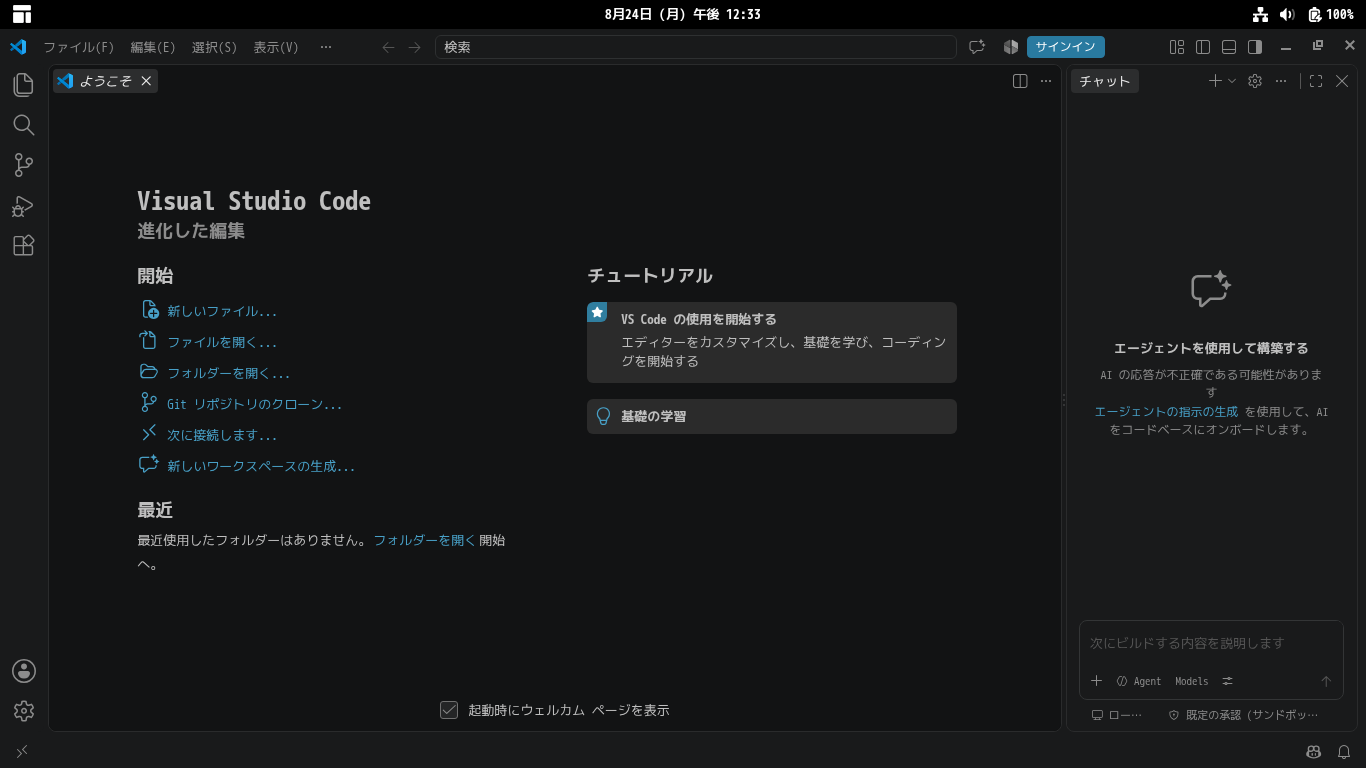Image resolution: width=1366 pixels, height=768 pixels.
Task: Click the ファイルを開く... link
Action: pyautogui.click(x=222, y=342)
